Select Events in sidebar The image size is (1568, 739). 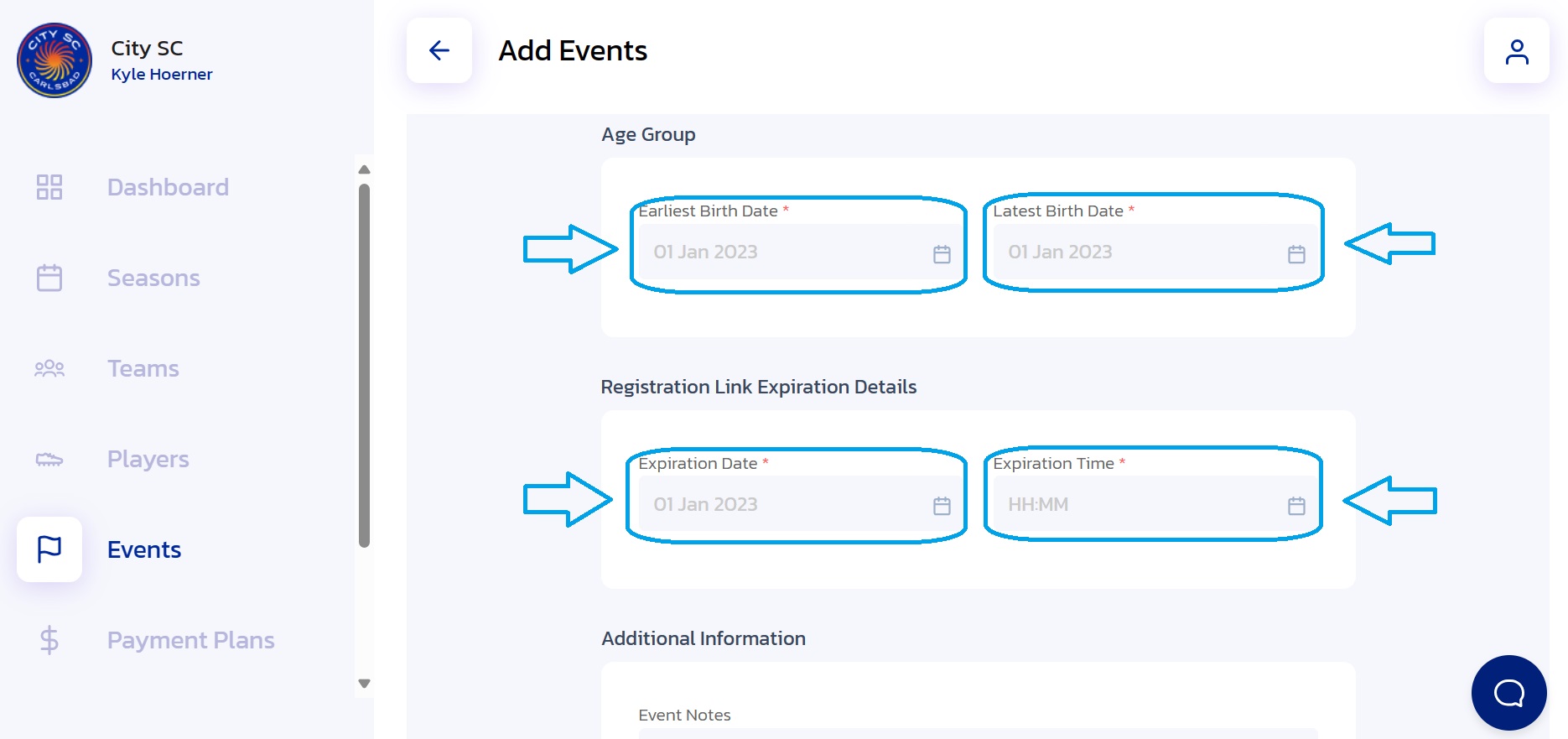point(144,549)
